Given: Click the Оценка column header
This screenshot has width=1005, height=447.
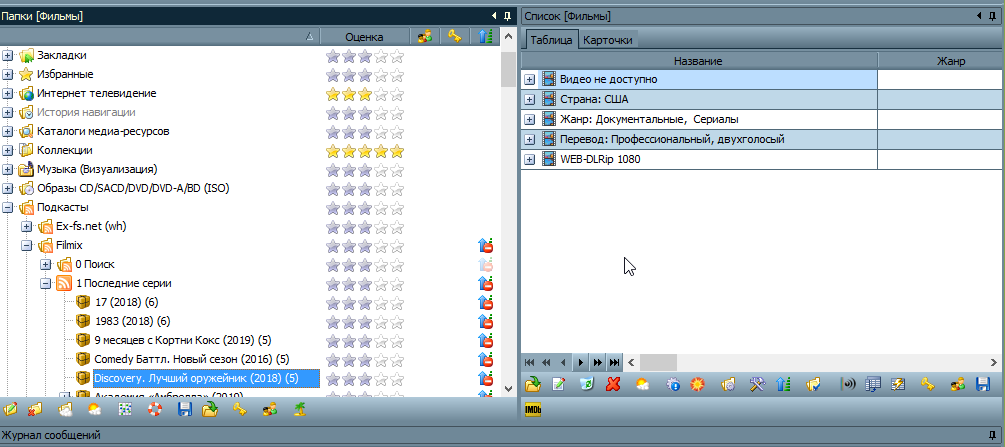Looking at the screenshot, I should point(364,37).
